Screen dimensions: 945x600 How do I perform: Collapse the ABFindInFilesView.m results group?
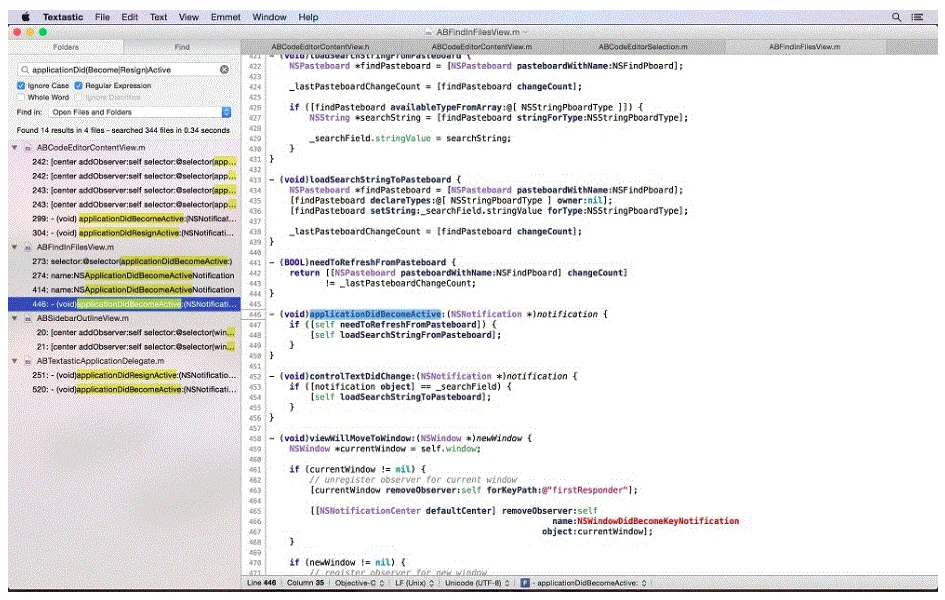point(14,247)
